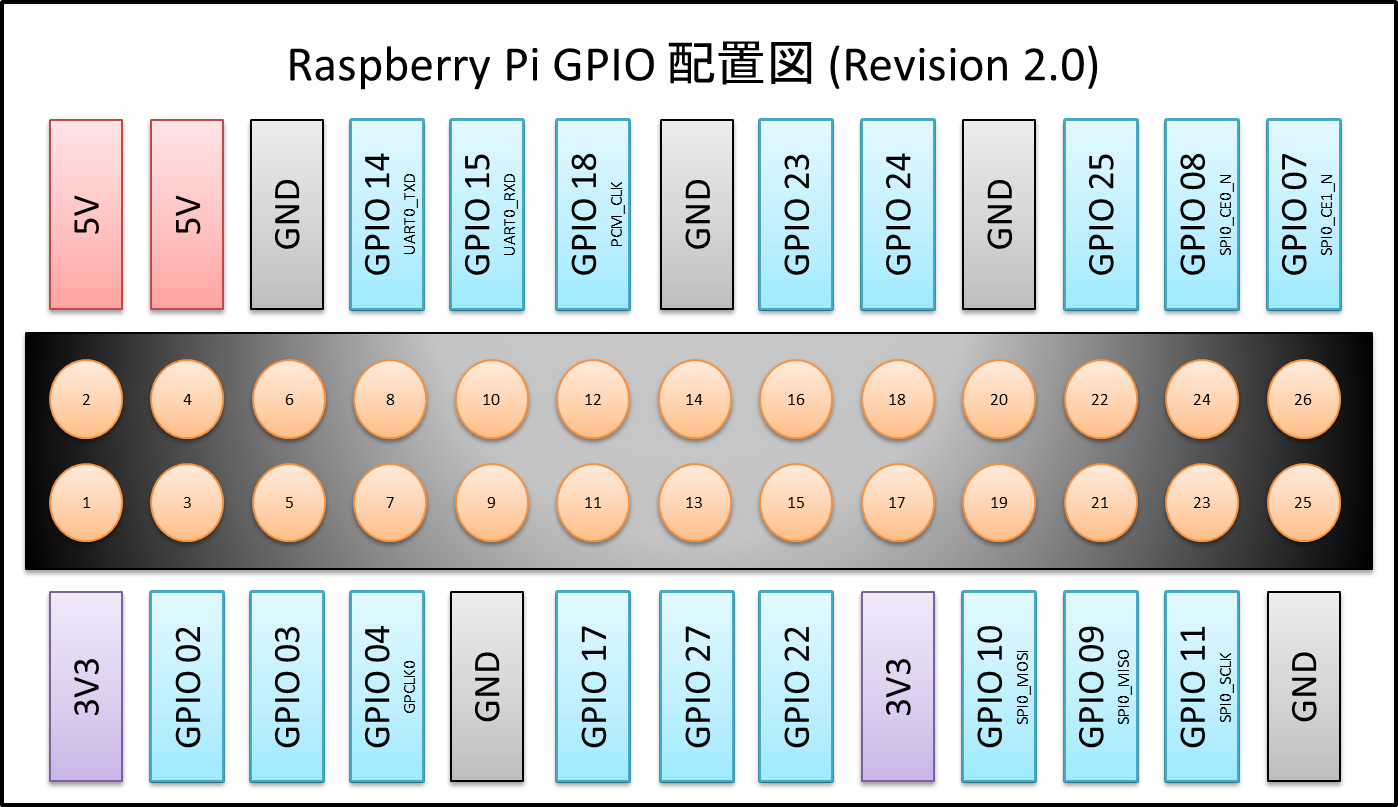
Task: Click the GPIO 02 label box
Action: [187, 686]
